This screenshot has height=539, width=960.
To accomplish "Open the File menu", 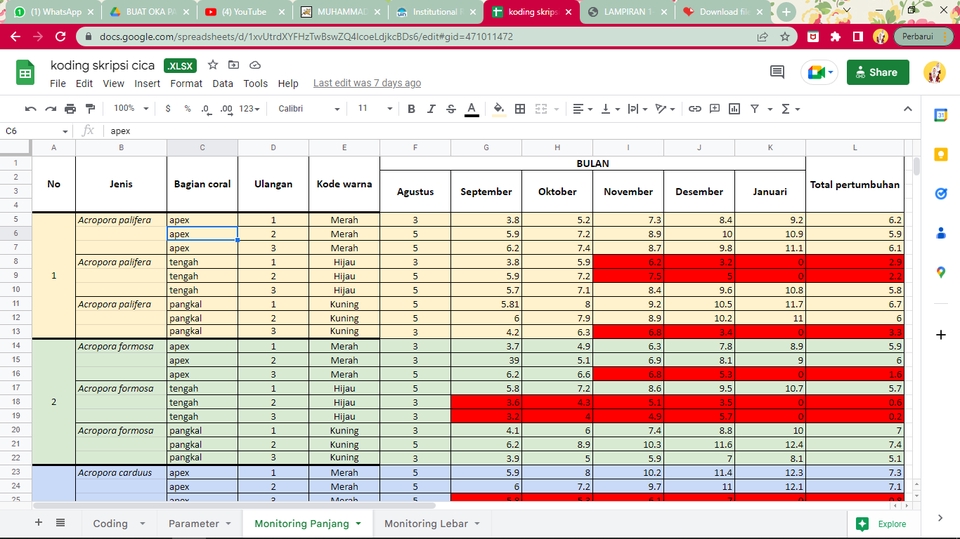I will (58, 83).
